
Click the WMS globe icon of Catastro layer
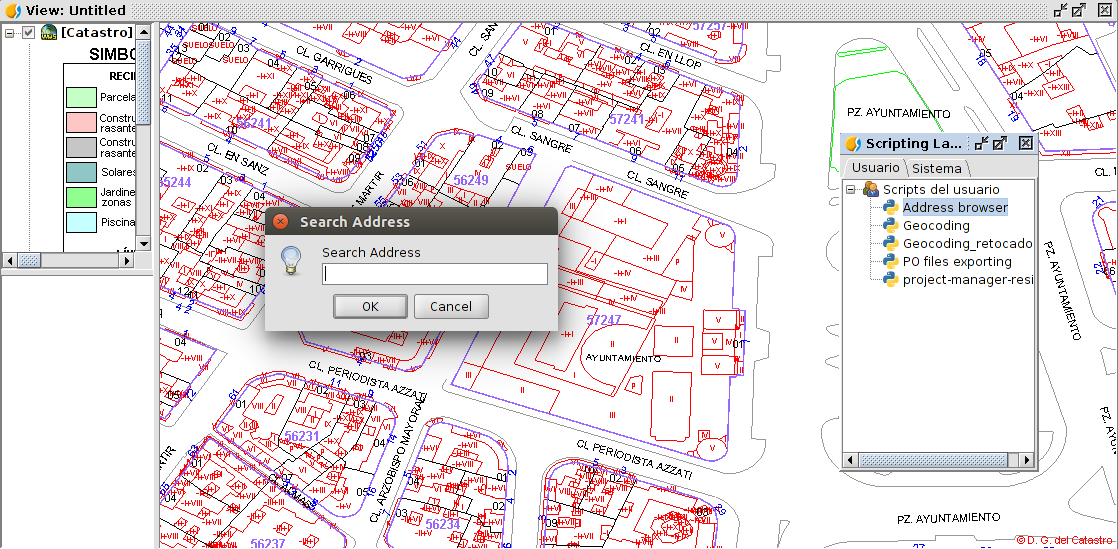(x=48, y=33)
